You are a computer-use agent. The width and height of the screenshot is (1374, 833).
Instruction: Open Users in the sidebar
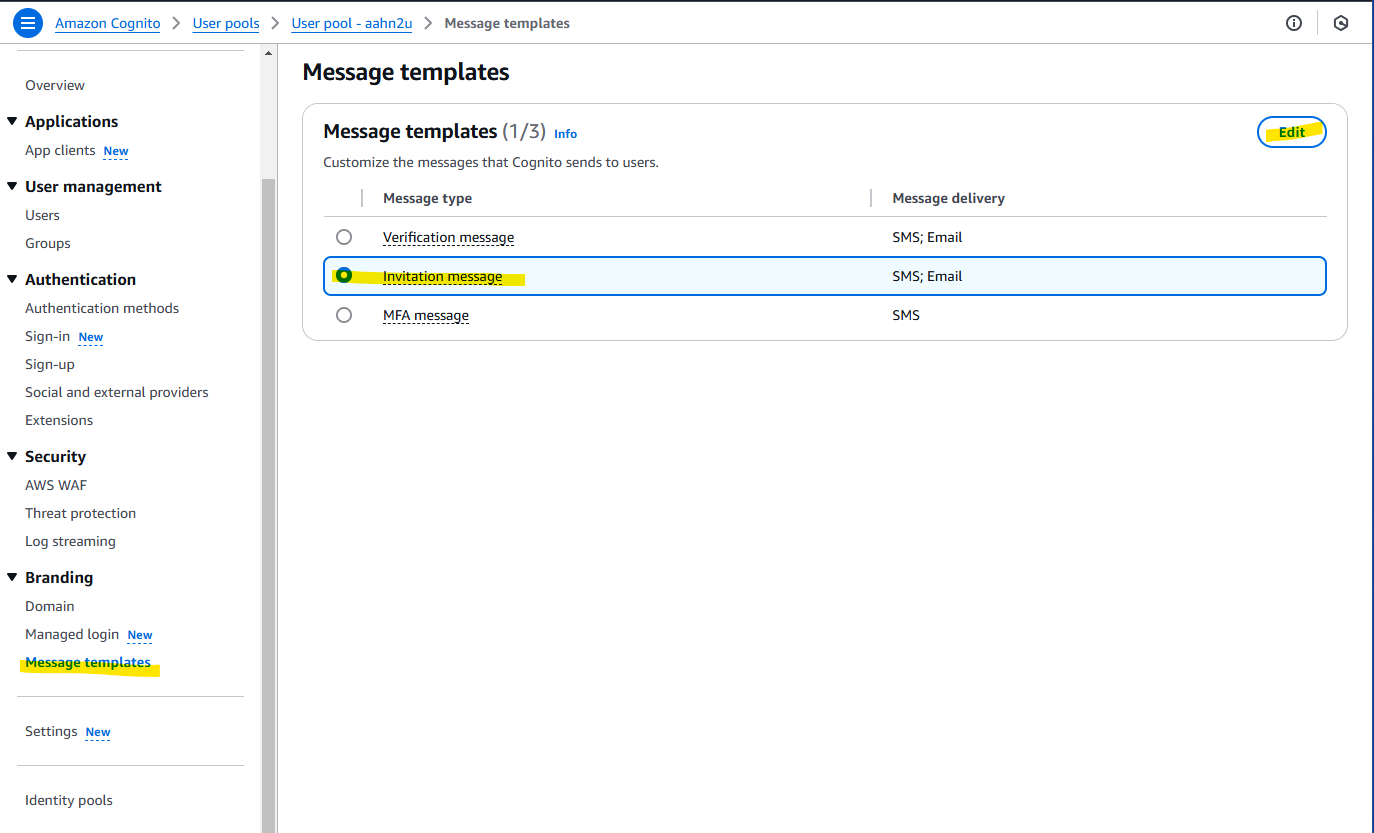click(42, 215)
